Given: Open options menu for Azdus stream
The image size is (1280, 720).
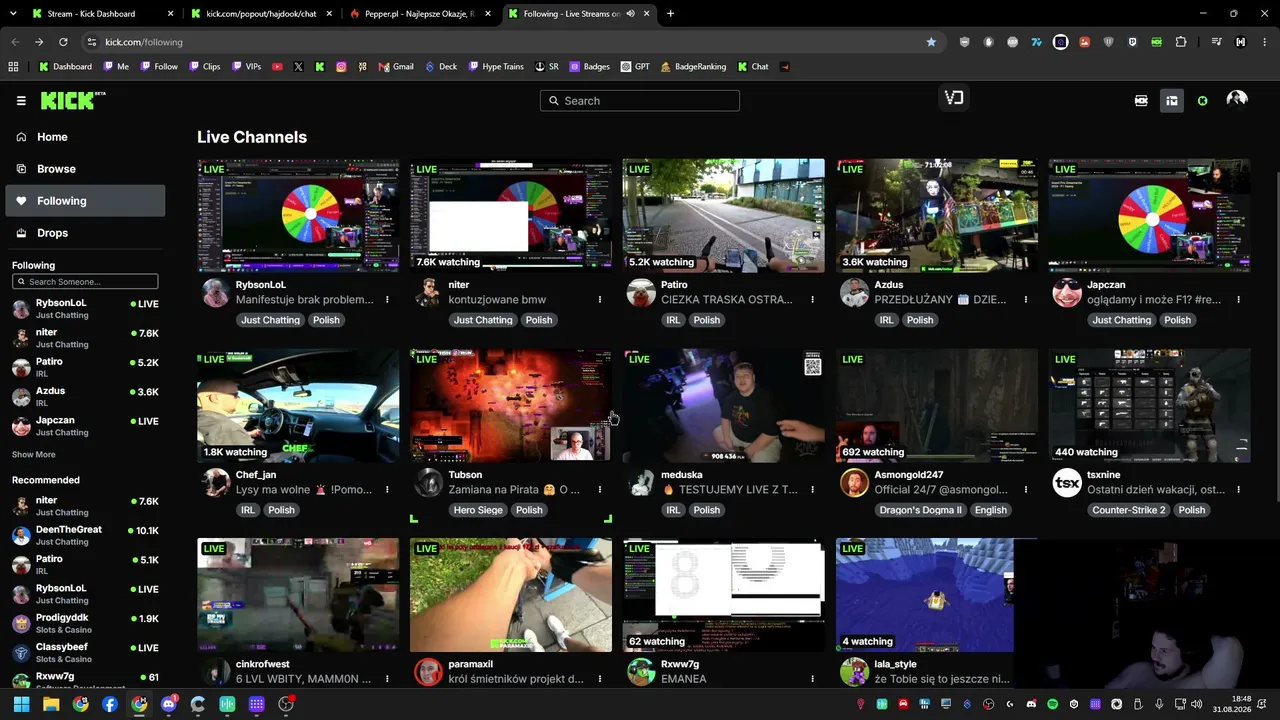Looking at the screenshot, I should coord(1026,299).
